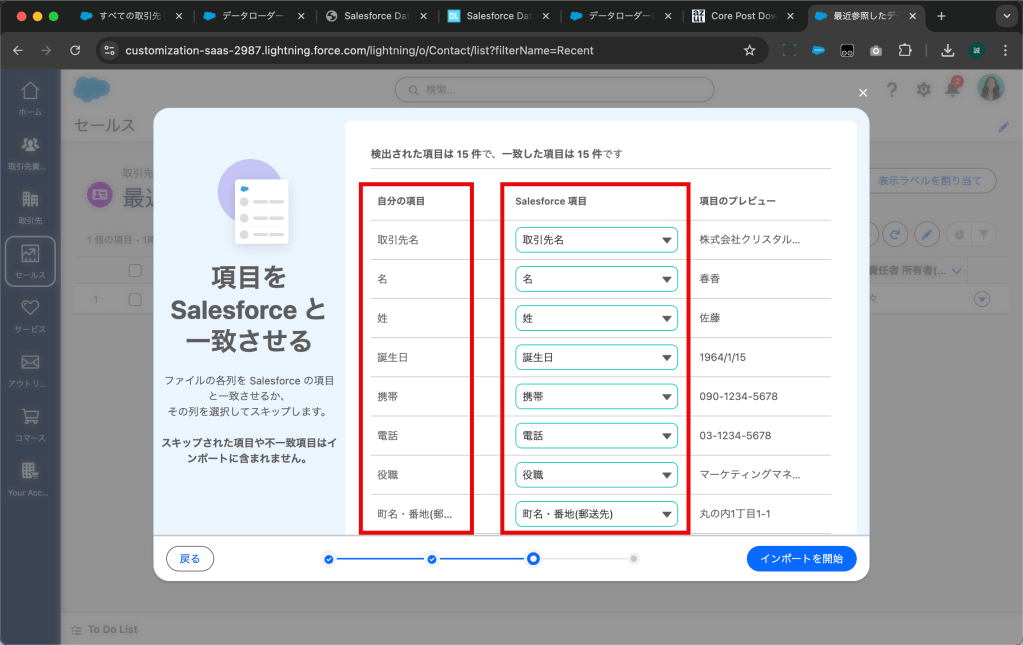Click list view inline edit pencil button
This screenshot has width=1023, height=645.
(x=927, y=234)
